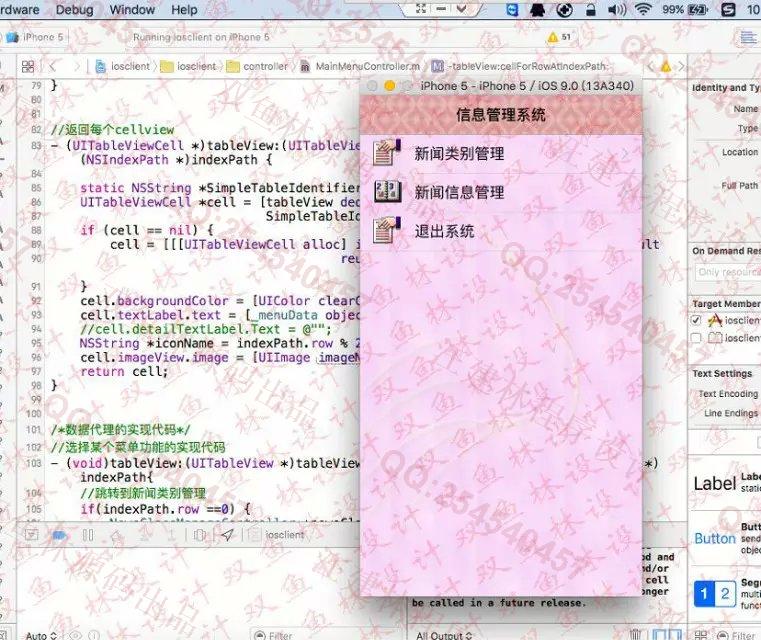
Task: Step into in the debugger
Action: [x=145, y=535]
